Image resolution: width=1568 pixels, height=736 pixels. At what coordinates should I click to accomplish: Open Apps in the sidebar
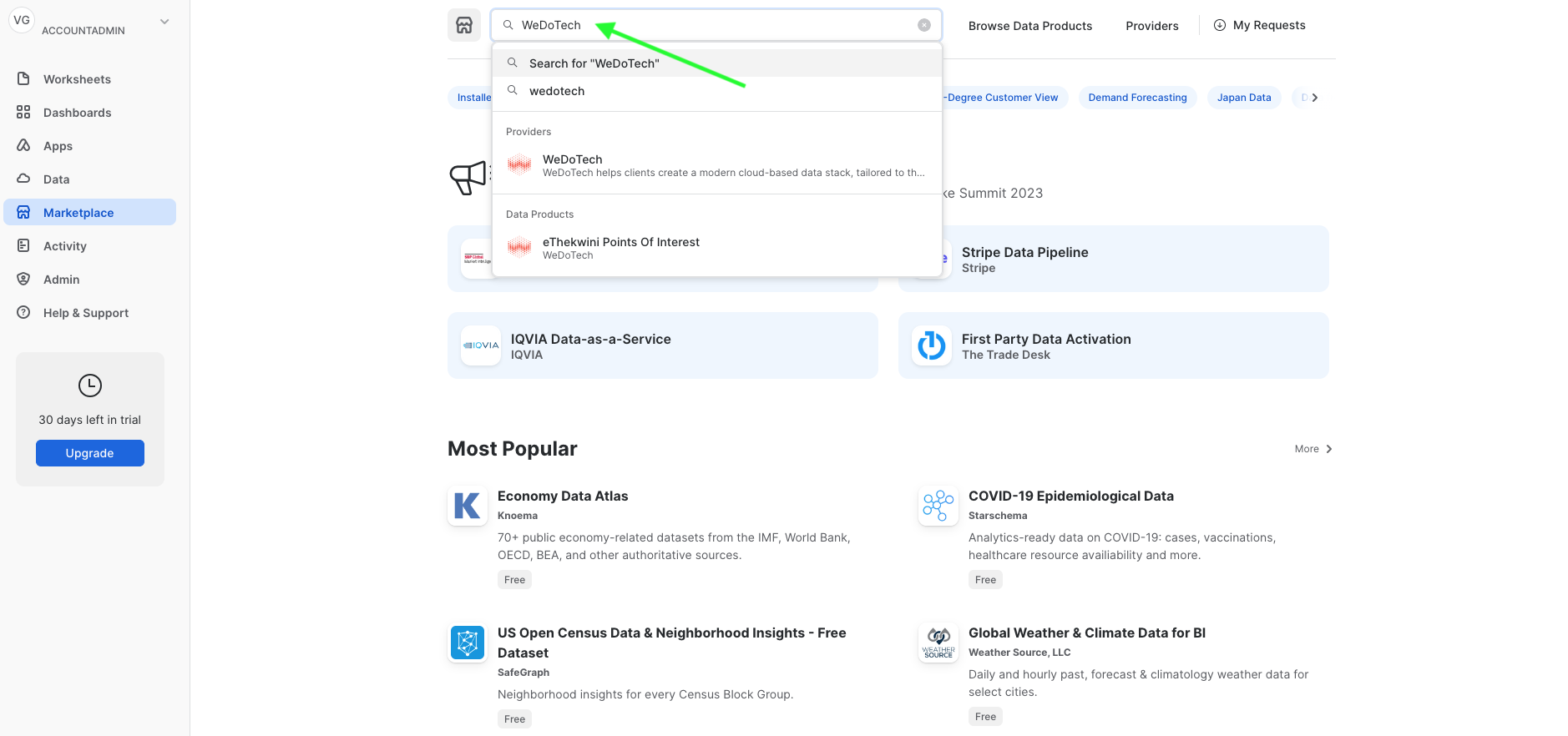point(89,146)
